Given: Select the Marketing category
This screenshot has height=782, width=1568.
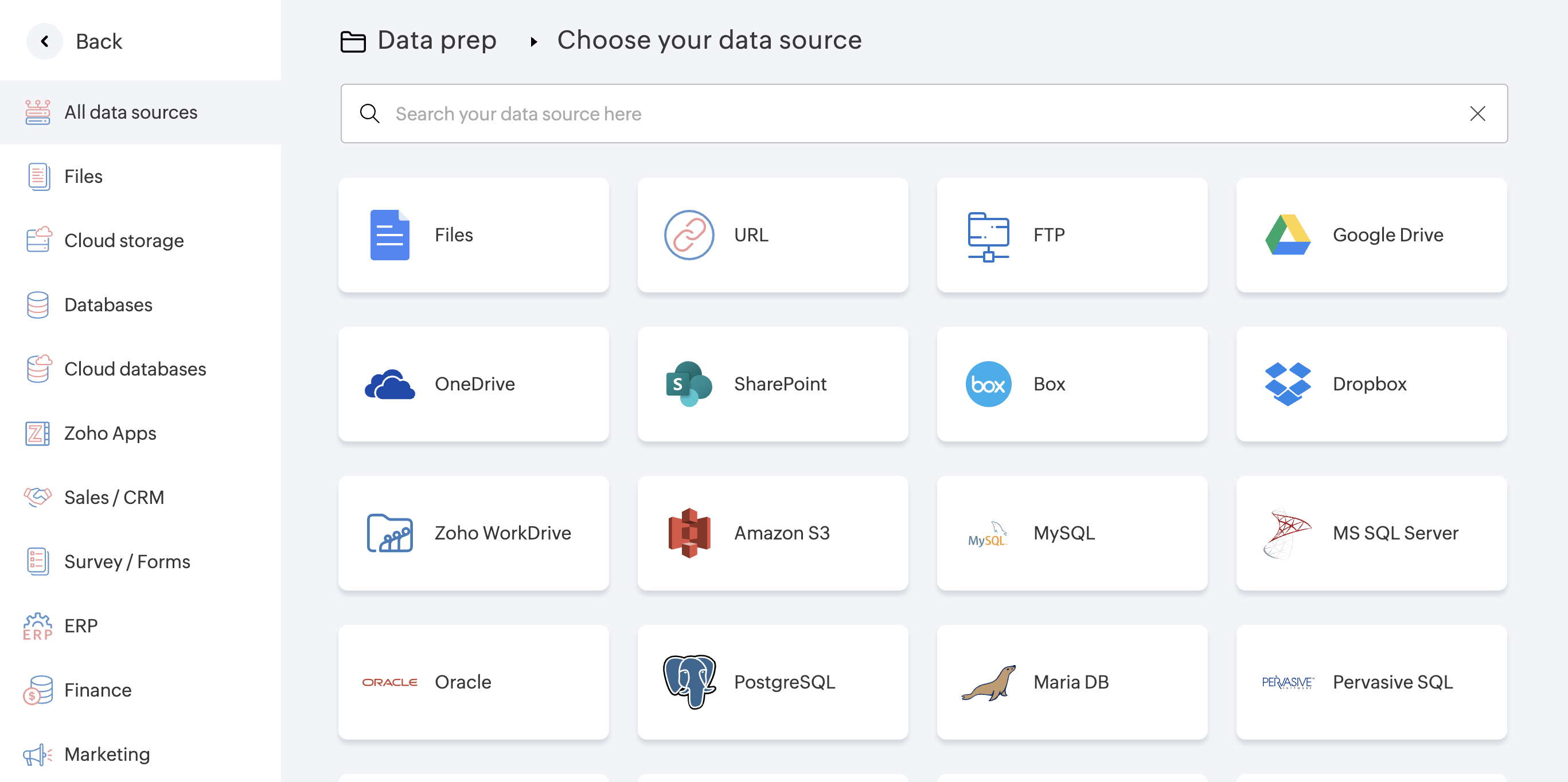Looking at the screenshot, I should [x=141, y=754].
